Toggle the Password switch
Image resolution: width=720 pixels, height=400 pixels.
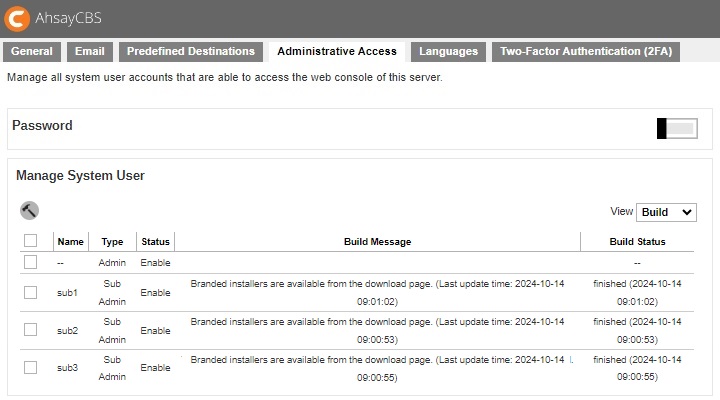[x=676, y=128]
